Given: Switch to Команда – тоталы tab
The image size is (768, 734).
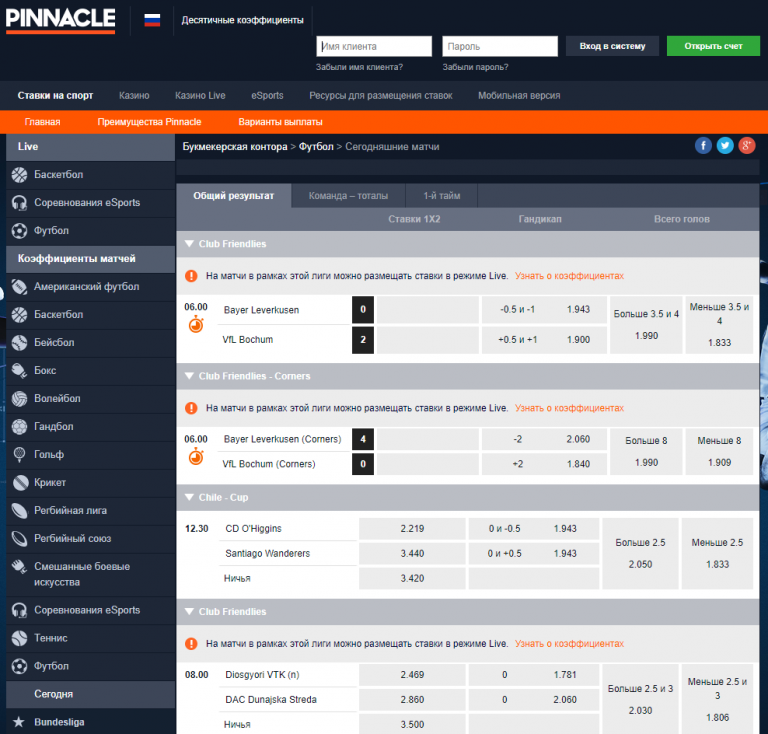Looking at the screenshot, I should click(x=348, y=196).
